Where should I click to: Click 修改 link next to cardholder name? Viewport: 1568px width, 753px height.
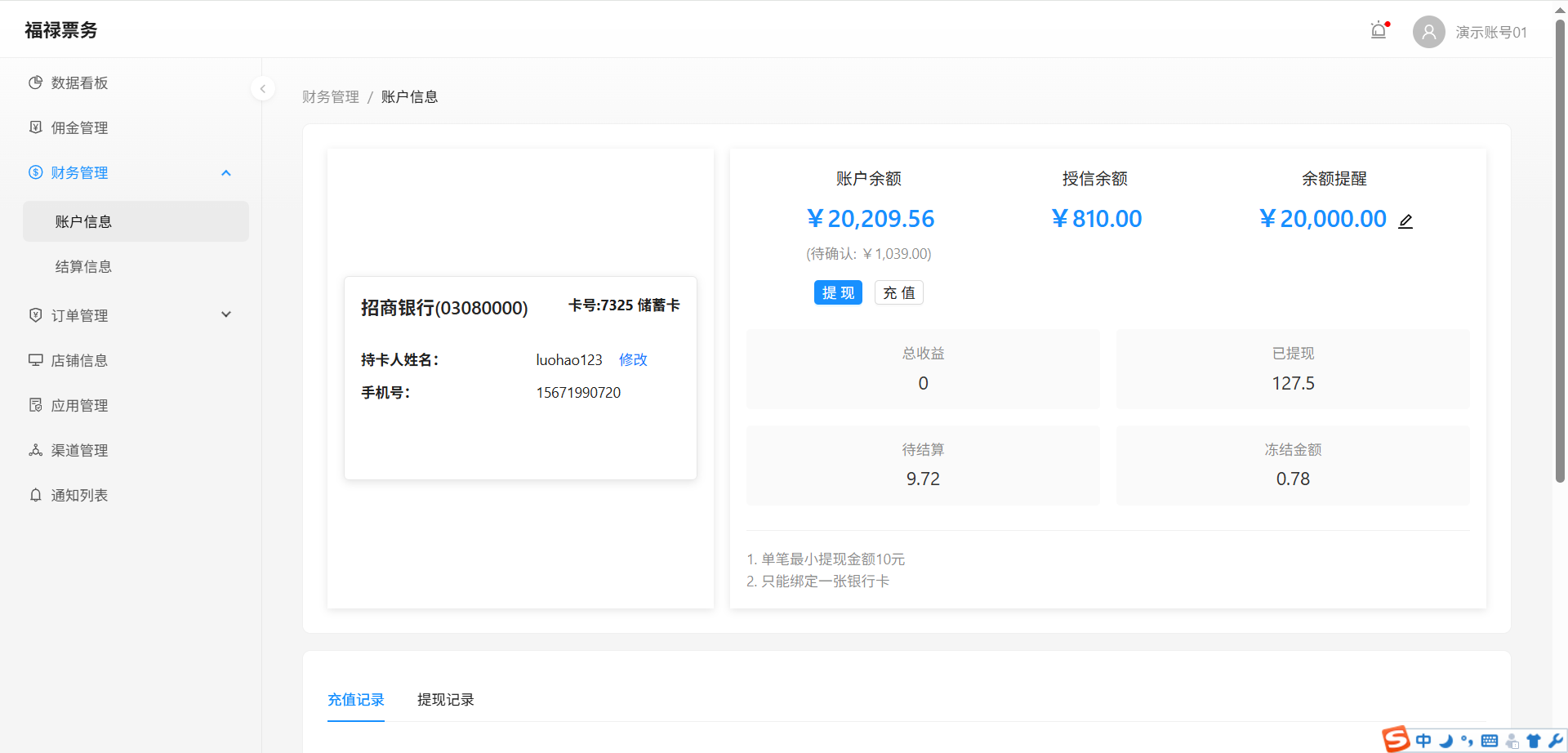point(633,359)
